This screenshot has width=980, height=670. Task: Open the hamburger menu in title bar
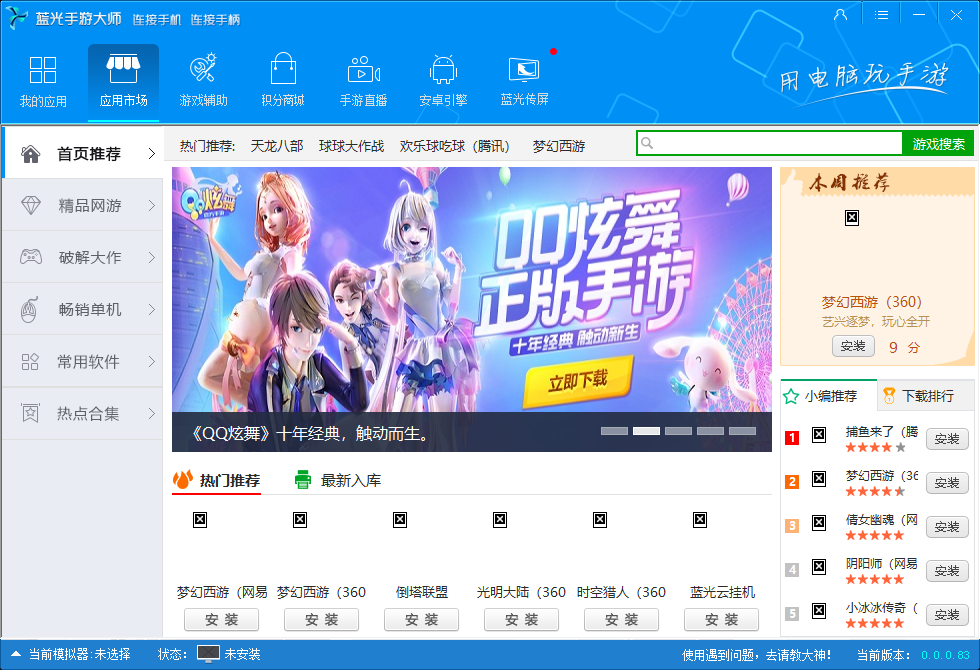(x=881, y=14)
